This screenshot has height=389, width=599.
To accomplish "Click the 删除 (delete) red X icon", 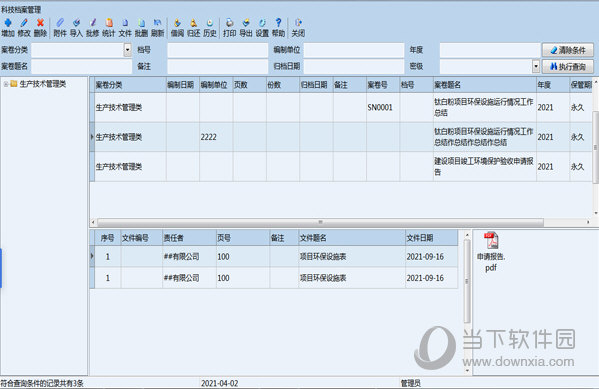I will (40, 28).
